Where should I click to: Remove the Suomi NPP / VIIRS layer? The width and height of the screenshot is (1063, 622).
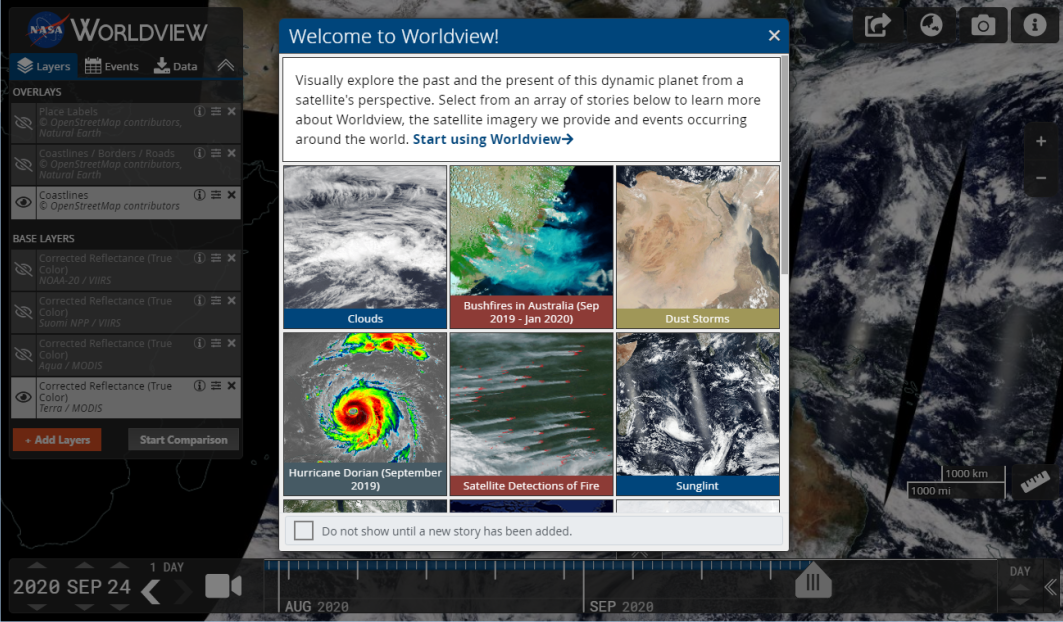click(232, 300)
